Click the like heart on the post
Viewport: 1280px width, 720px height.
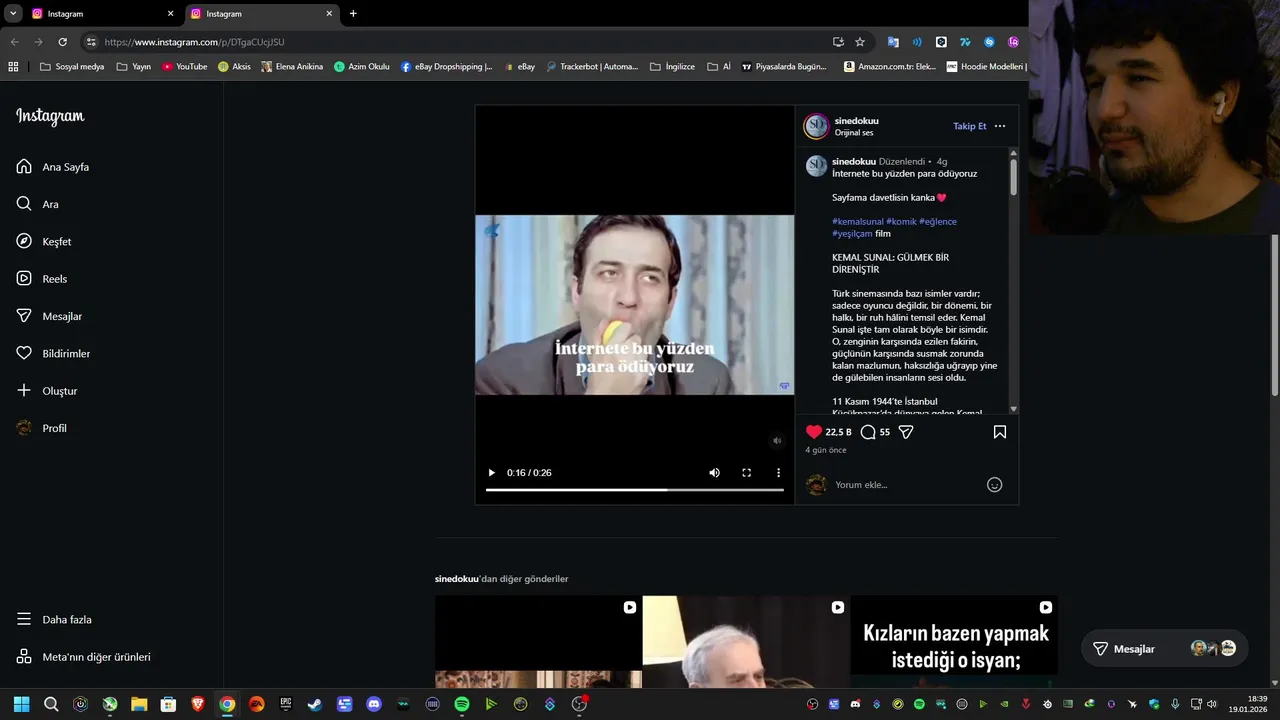(x=814, y=432)
